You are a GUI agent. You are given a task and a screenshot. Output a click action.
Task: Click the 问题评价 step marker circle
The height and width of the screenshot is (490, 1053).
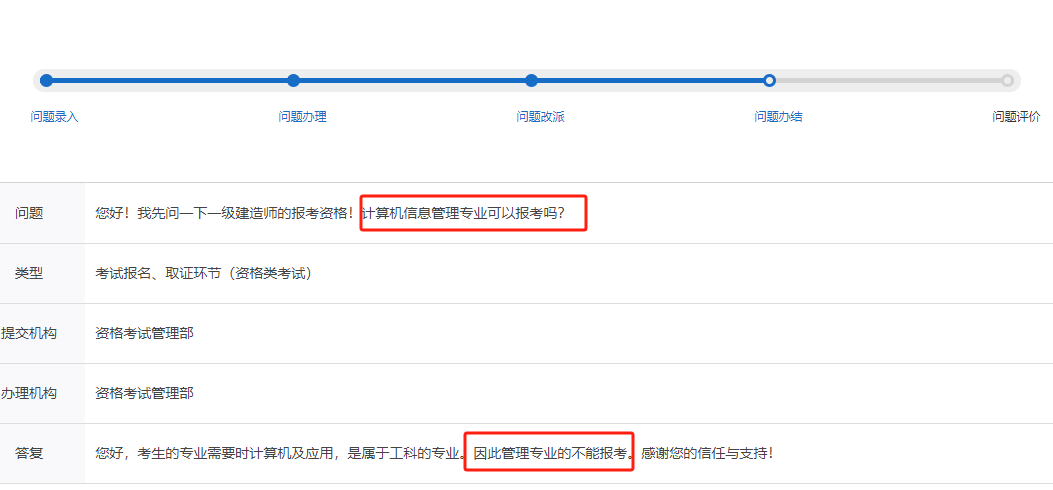(1007, 81)
